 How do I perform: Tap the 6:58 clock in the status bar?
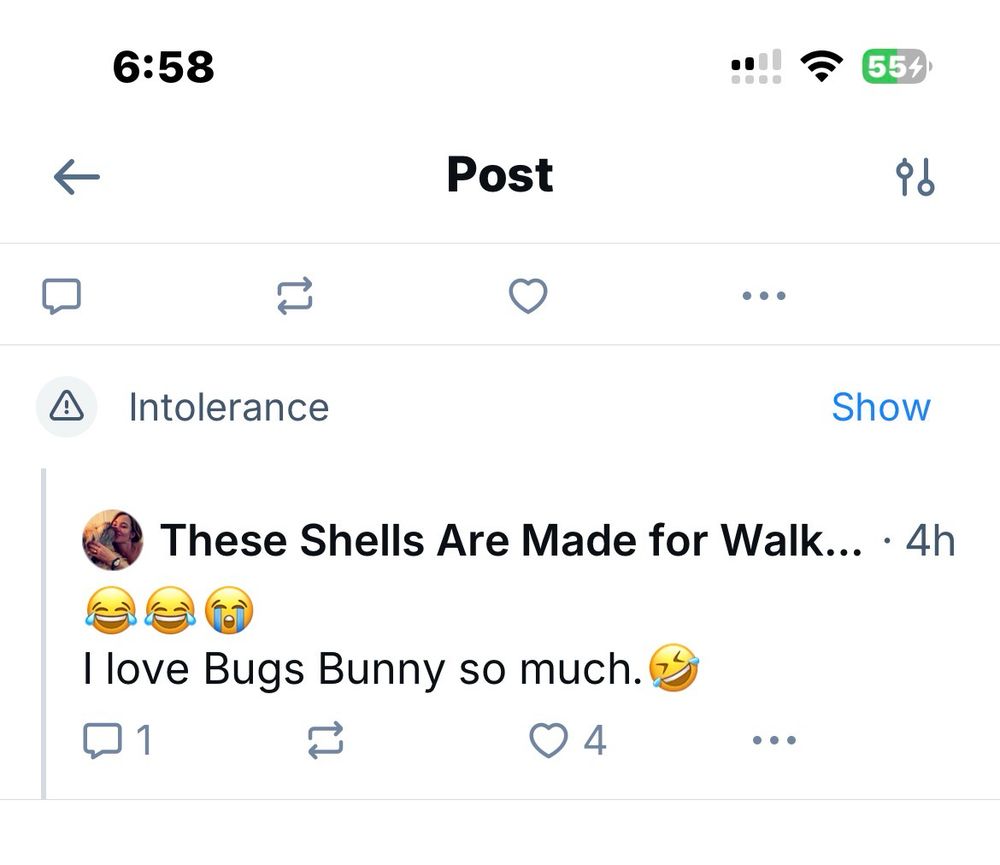(163, 67)
